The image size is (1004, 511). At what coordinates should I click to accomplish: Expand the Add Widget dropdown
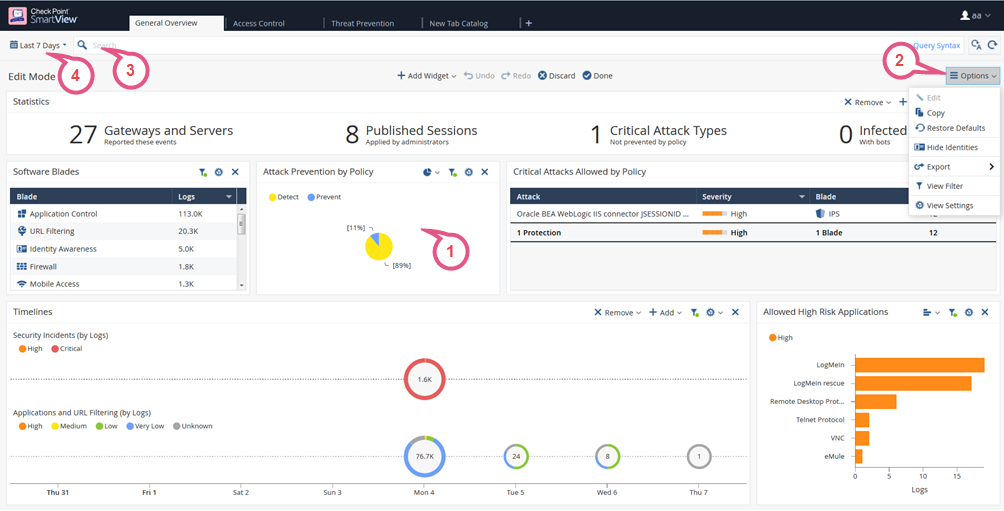[x=426, y=75]
